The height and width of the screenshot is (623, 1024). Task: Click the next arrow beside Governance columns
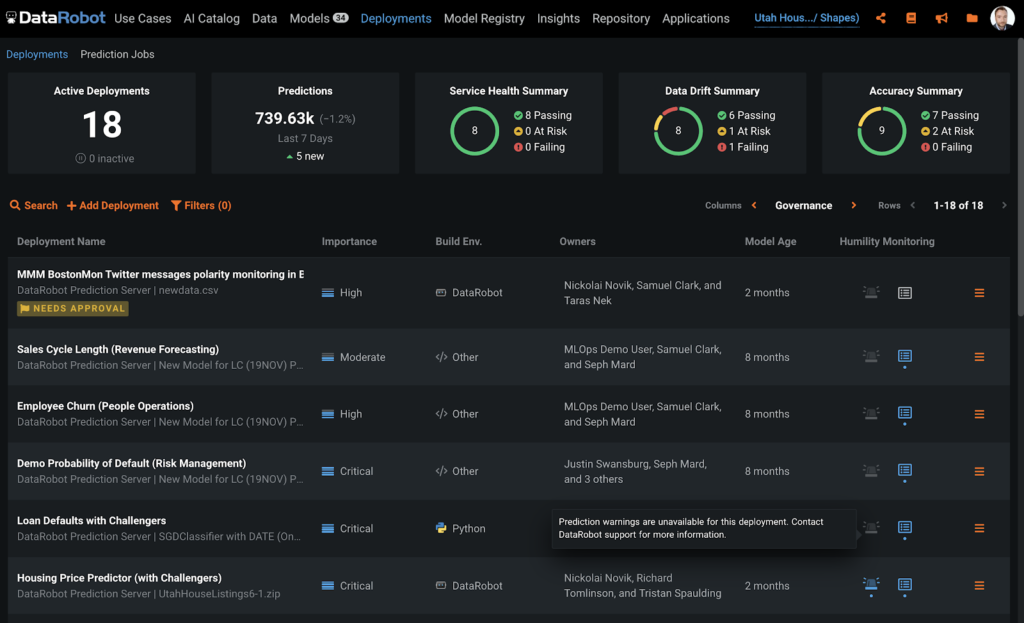pos(854,205)
